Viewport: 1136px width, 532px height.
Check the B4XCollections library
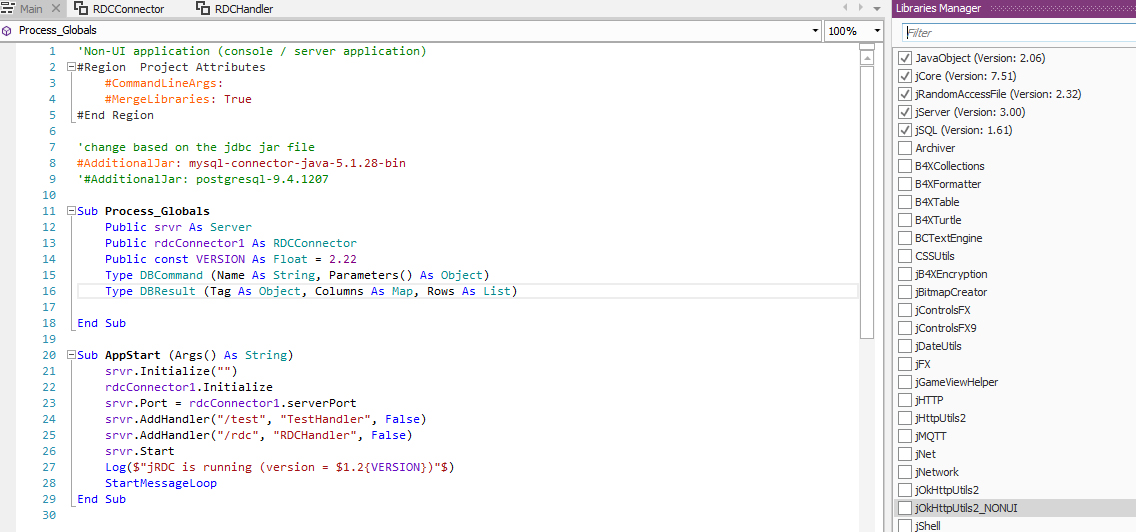pyautogui.click(x=904, y=166)
